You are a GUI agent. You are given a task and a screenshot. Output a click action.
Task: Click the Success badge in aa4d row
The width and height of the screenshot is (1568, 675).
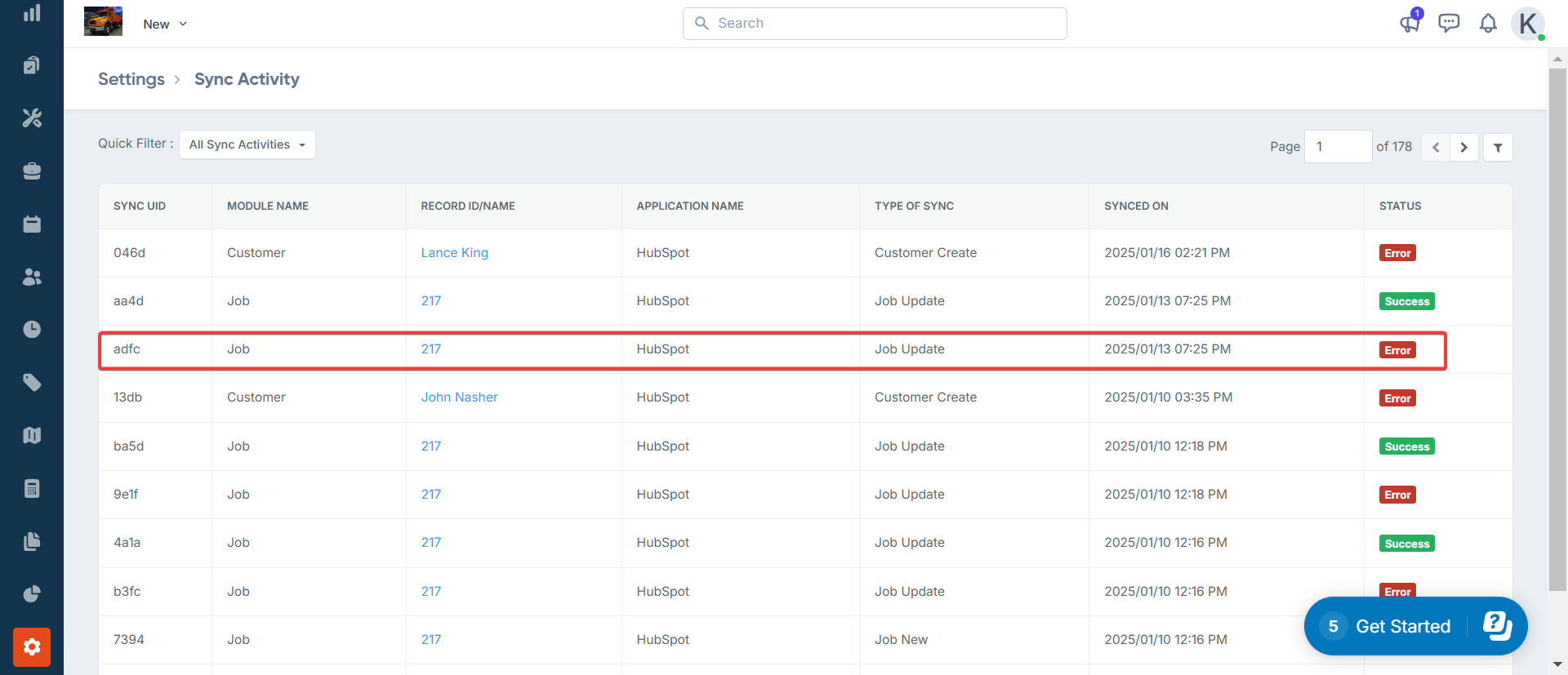point(1407,301)
